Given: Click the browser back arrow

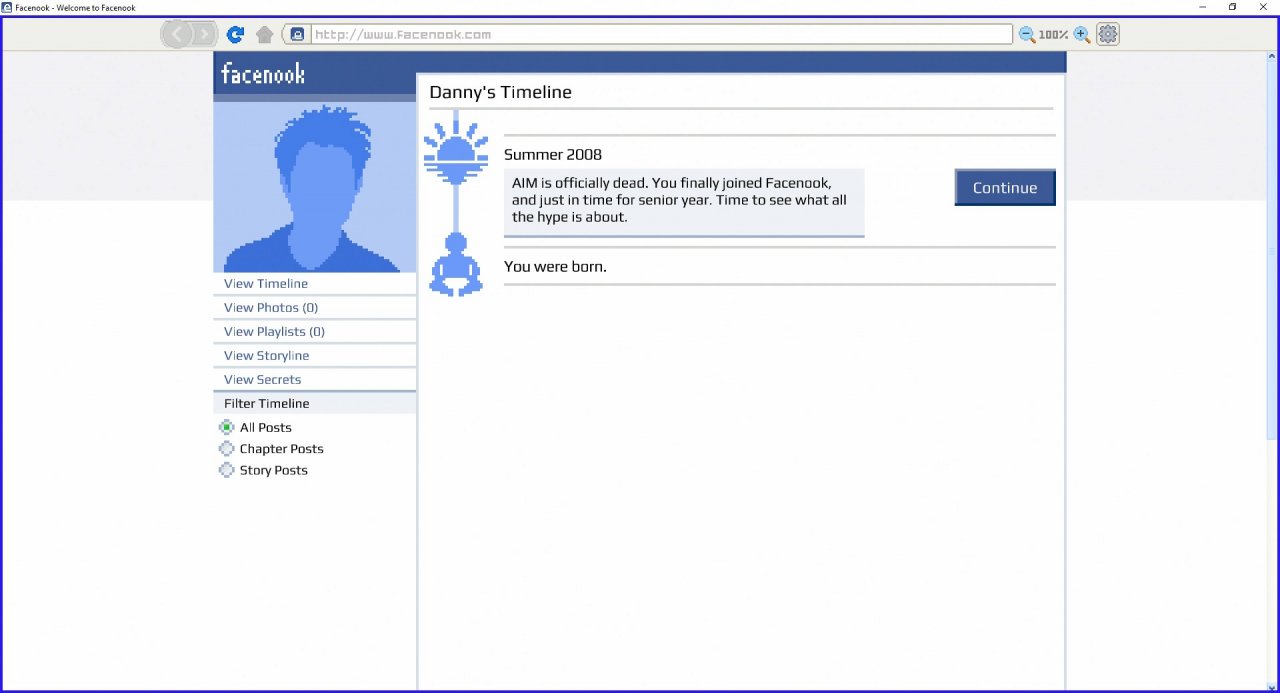Looking at the screenshot, I should pos(177,35).
